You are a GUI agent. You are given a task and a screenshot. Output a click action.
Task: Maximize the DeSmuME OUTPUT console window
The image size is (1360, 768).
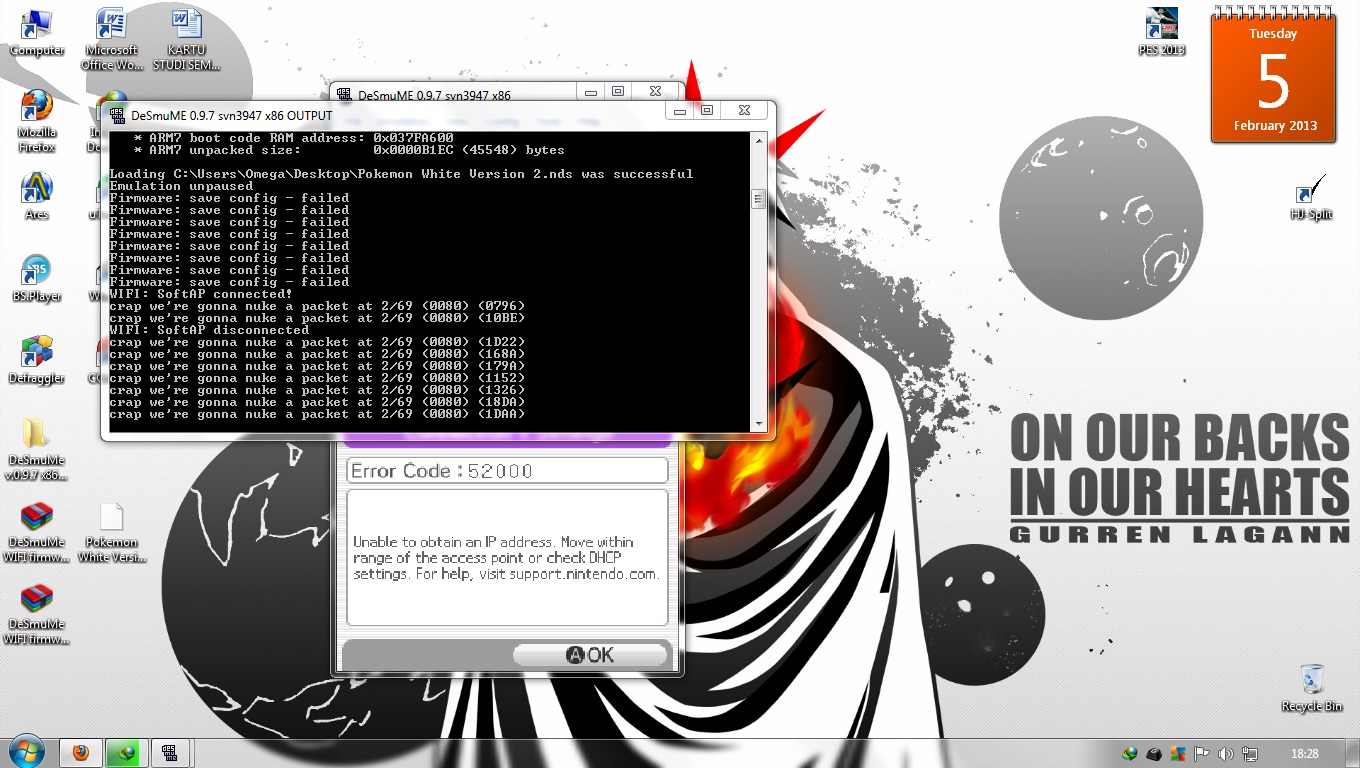click(707, 110)
